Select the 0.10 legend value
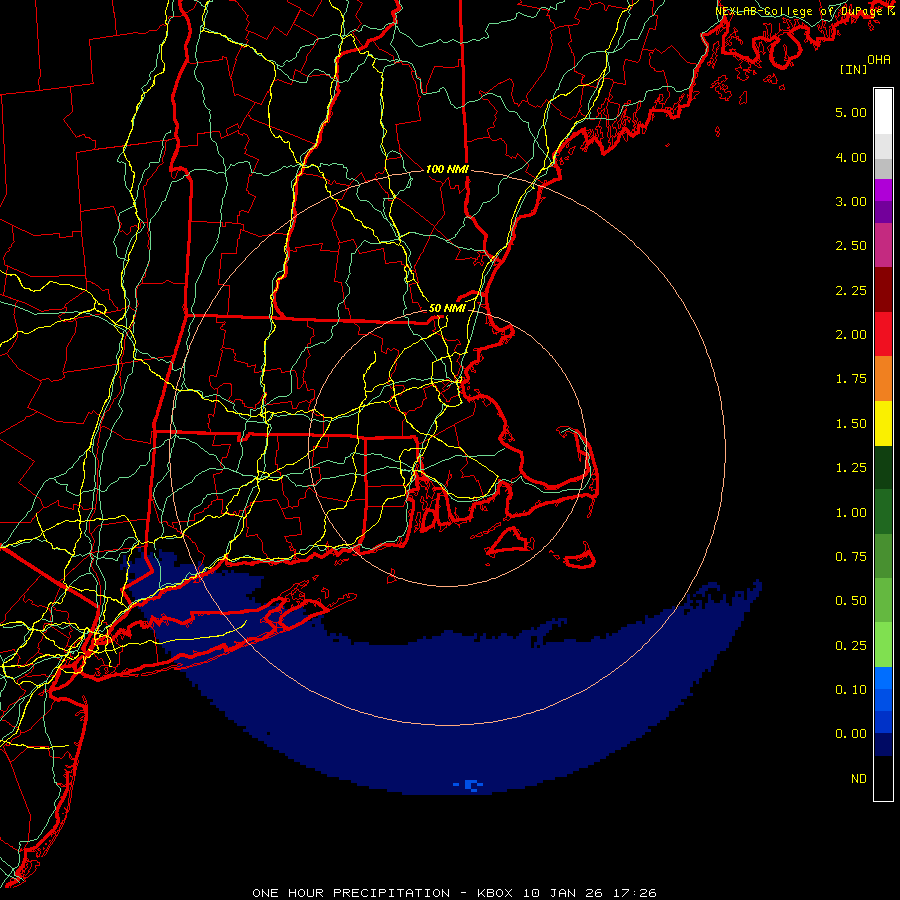This screenshot has width=900, height=900. tap(851, 690)
